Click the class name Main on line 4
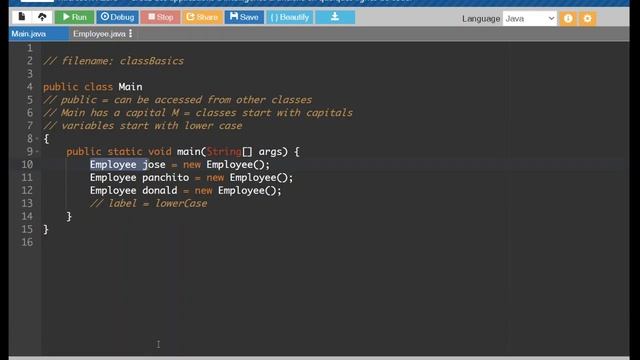 click(x=131, y=87)
